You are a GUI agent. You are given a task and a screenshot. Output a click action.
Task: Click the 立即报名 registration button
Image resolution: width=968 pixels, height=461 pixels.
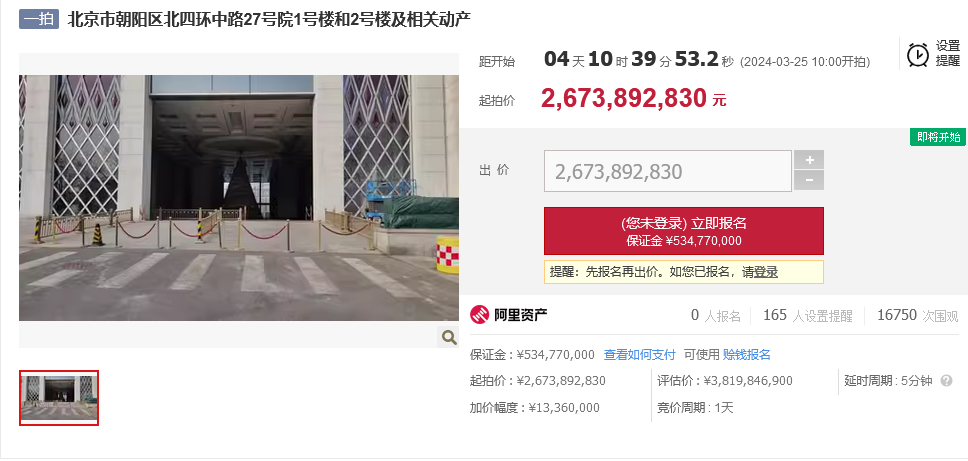pyautogui.click(x=683, y=231)
